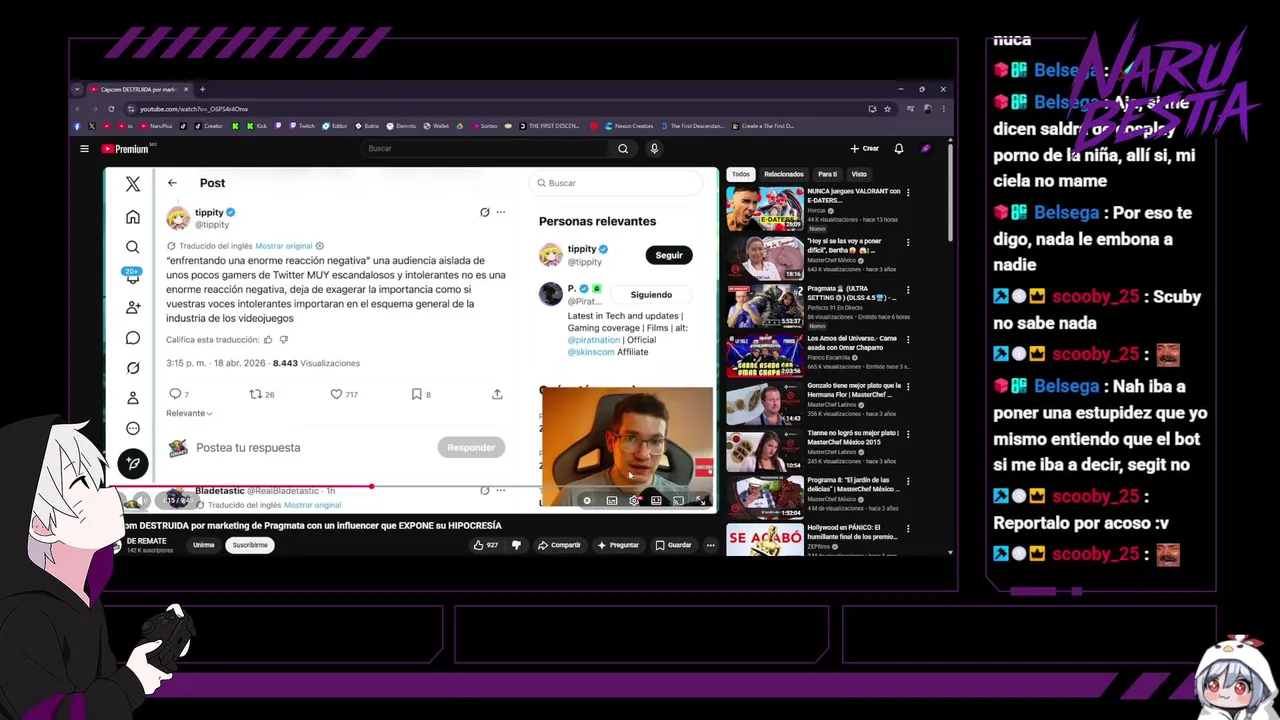
Task: Open options for the Pragmata ULTRA SETTING video
Action: [x=908, y=291]
